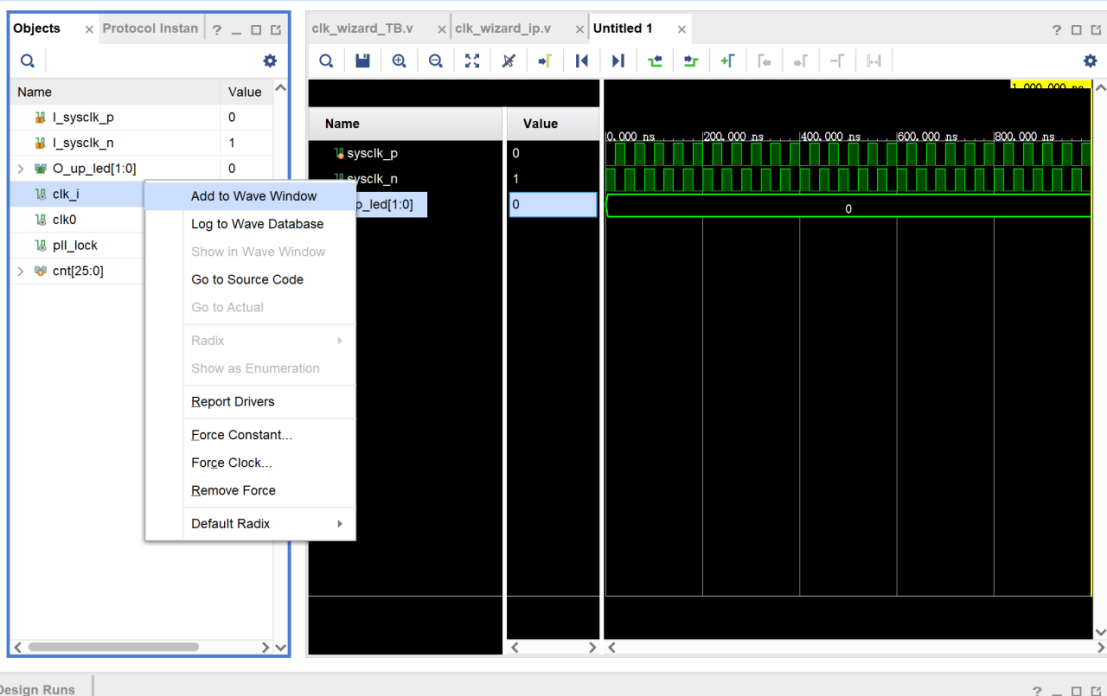This screenshot has width=1107, height=696.
Task: Select the highlighted value cell 0
Action: point(553,205)
